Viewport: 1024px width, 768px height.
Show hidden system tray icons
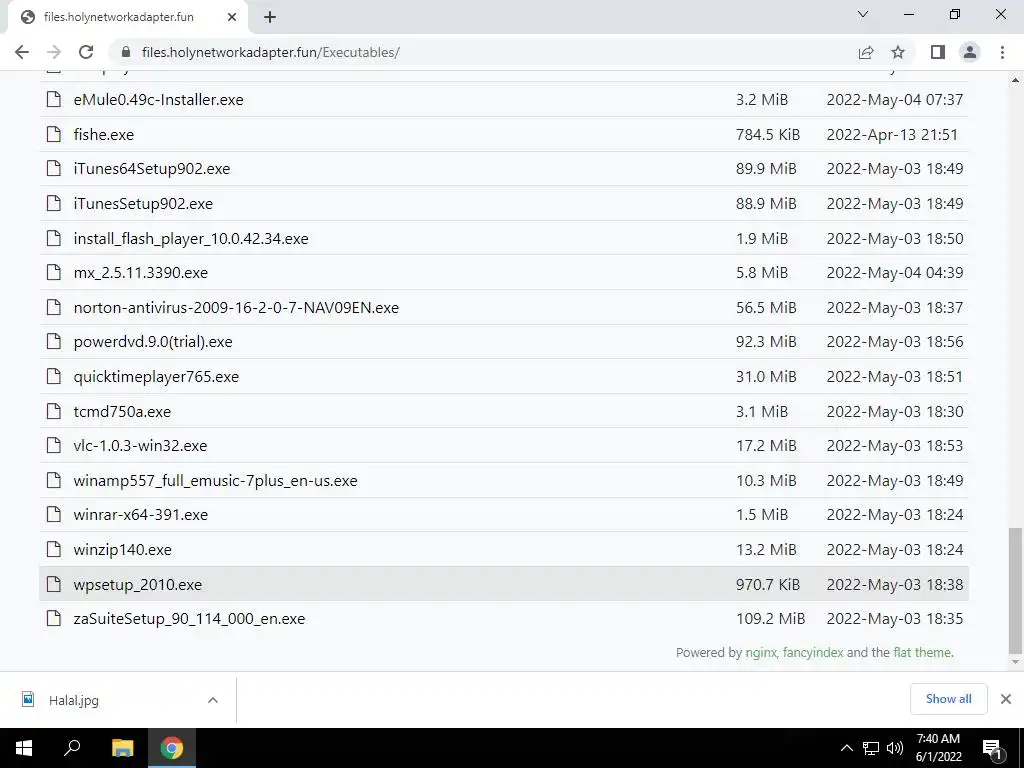point(846,748)
